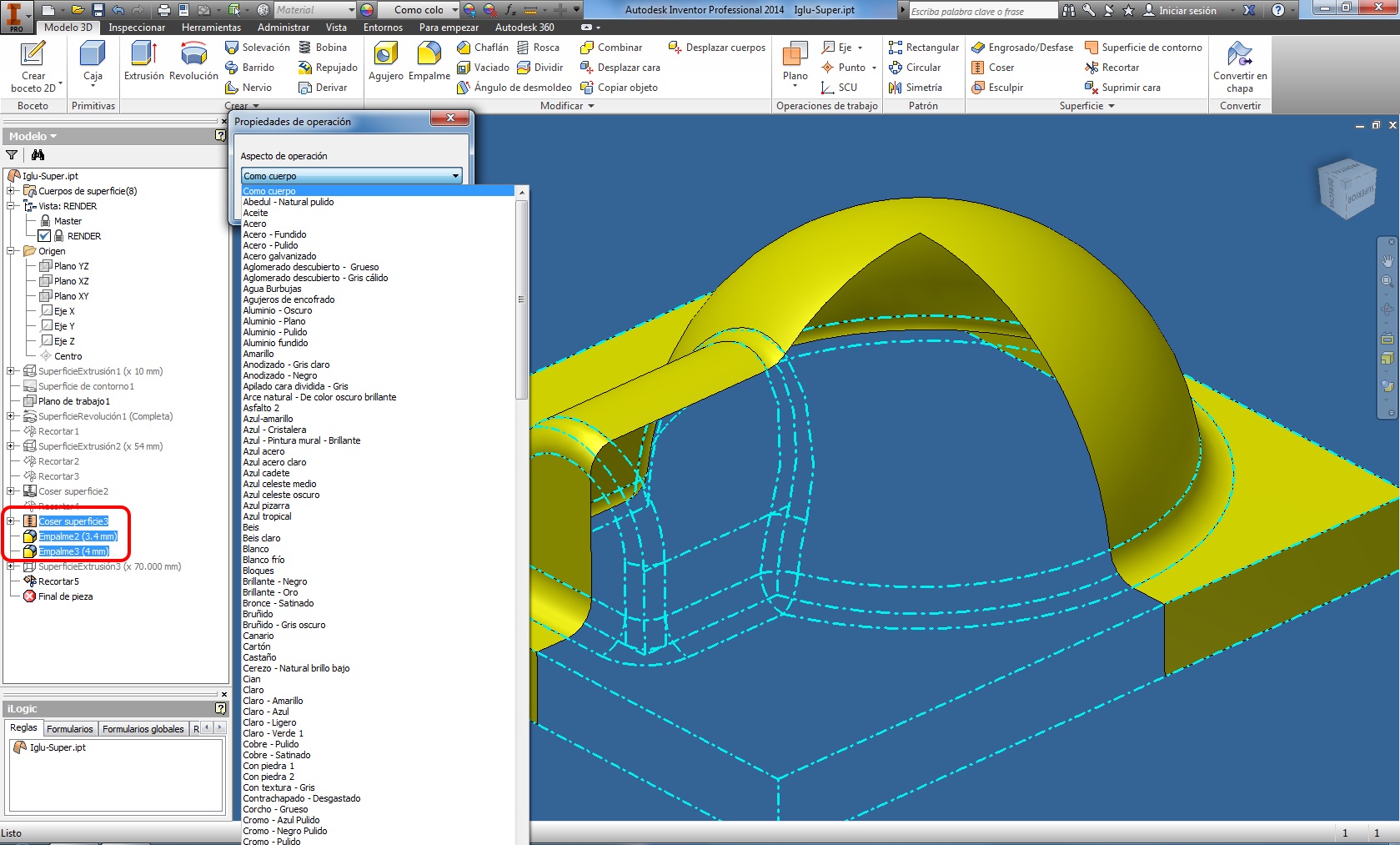The height and width of the screenshot is (845, 1400).
Task: Switch to the Administrar tab
Action: coord(284,28)
